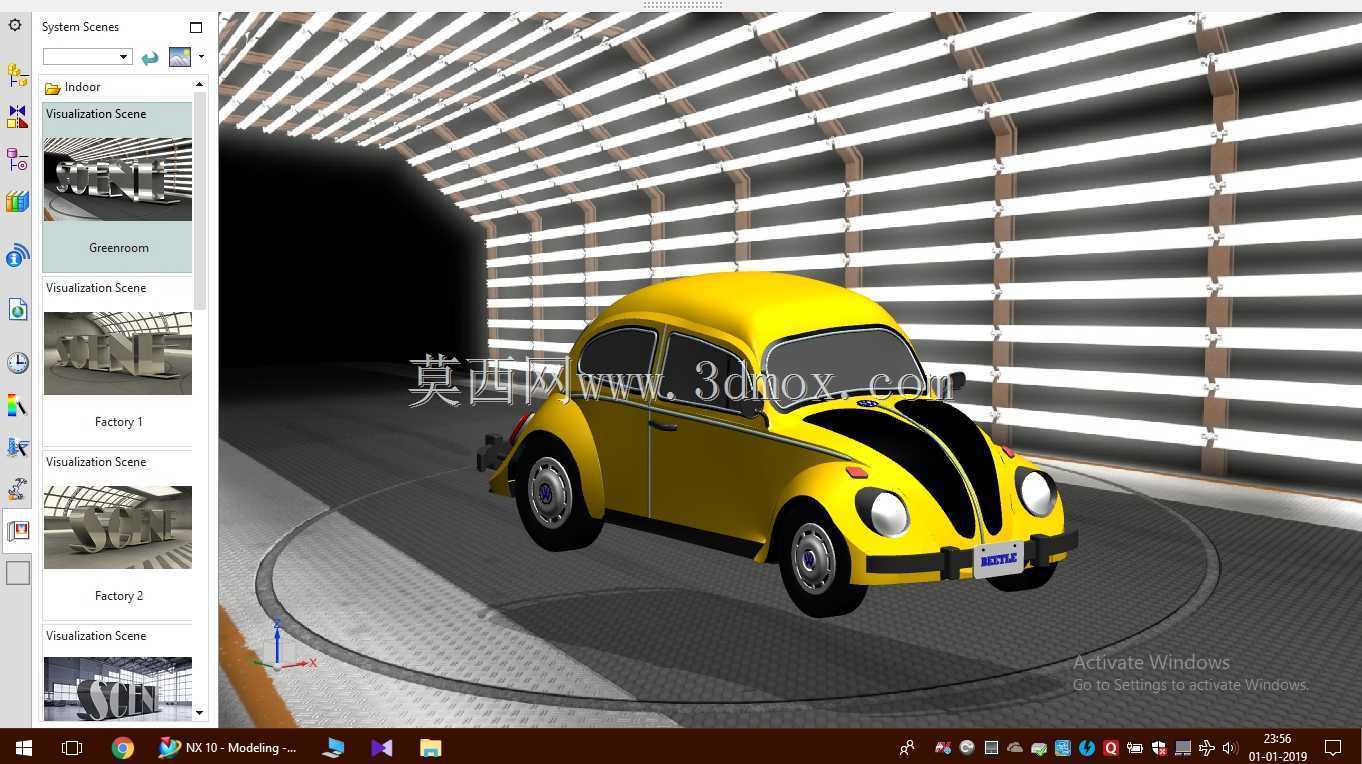1362x764 pixels.
Task: Open the Windows Start menu
Action: point(23,747)
